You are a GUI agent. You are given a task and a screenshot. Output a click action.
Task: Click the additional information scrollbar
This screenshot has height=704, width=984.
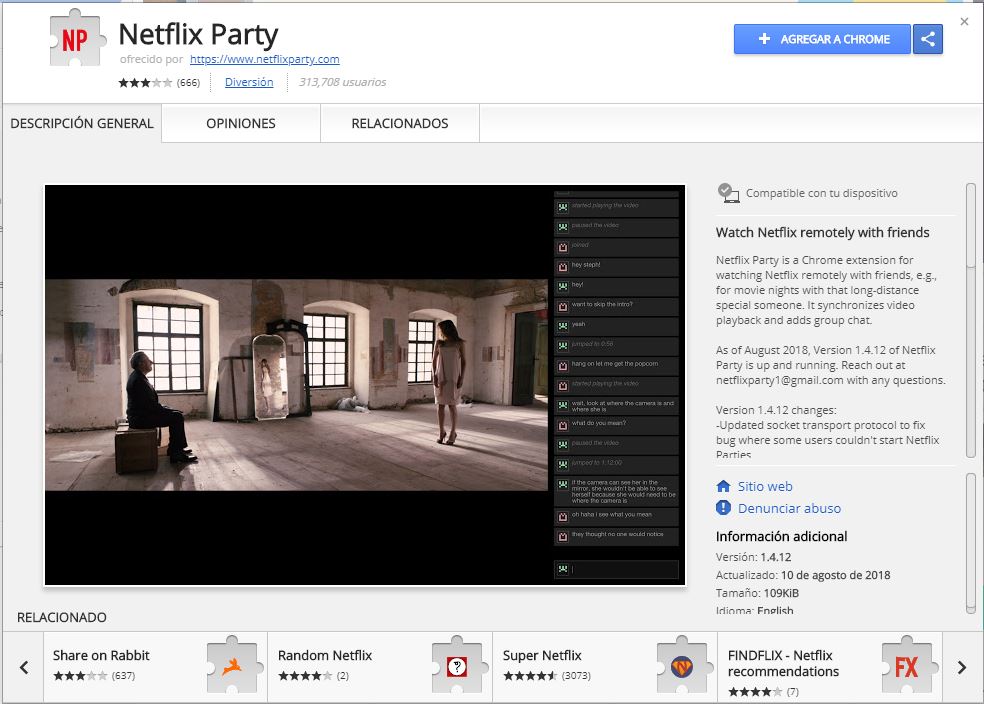point(971,543)
